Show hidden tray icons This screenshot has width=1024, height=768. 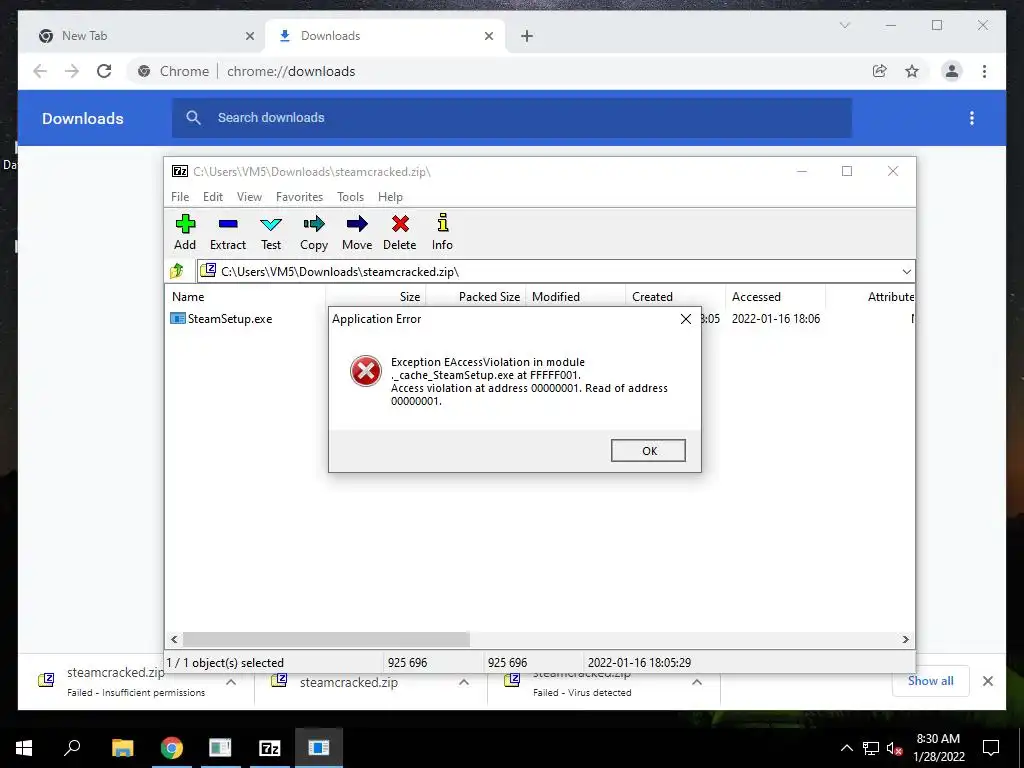point(846,748)
